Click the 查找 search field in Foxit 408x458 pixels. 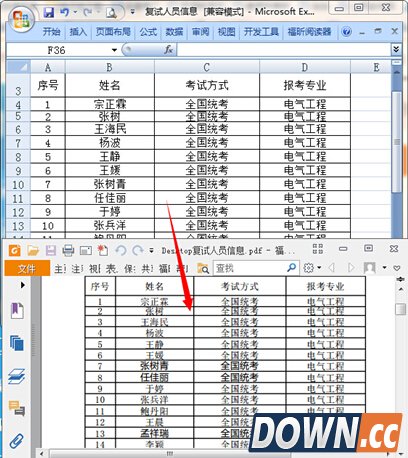click(x=249, y=268)
